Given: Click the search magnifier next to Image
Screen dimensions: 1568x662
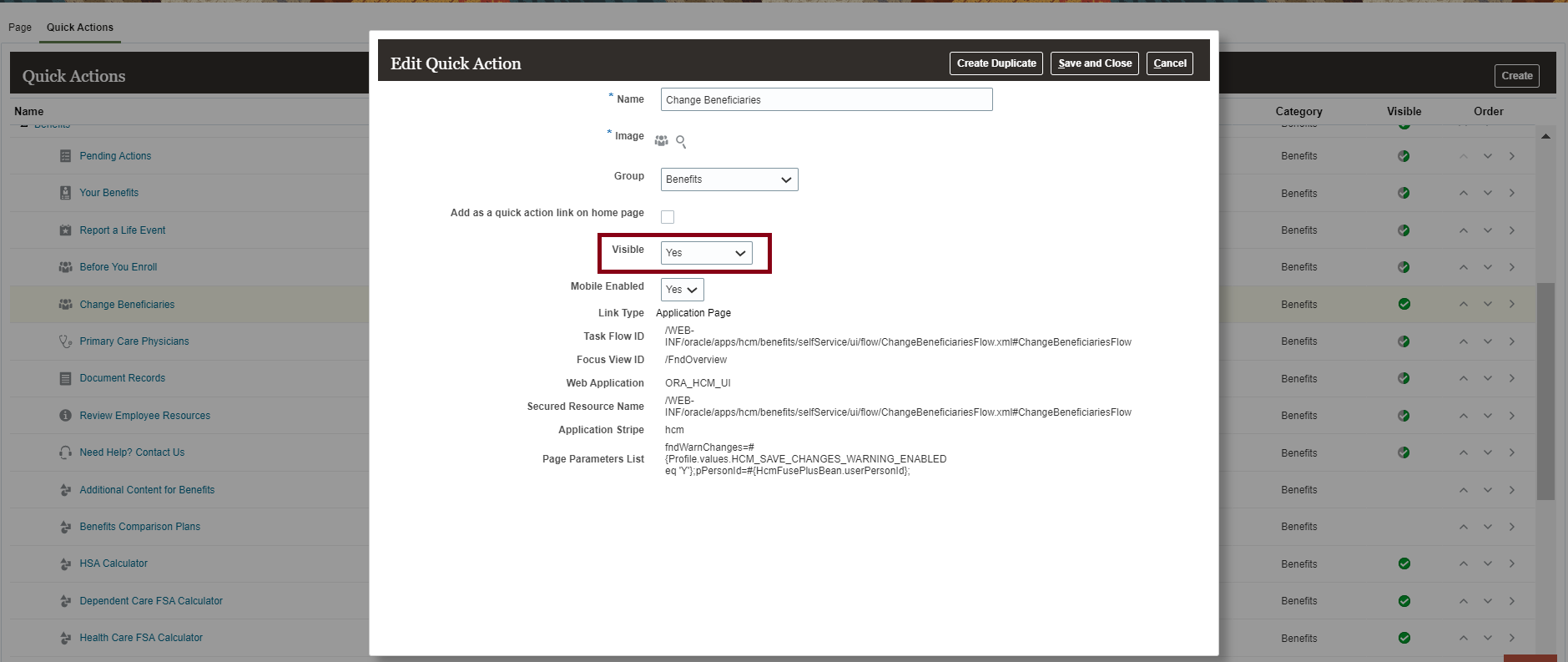Looking at the screenshot, I should click(x=681, y=141).
